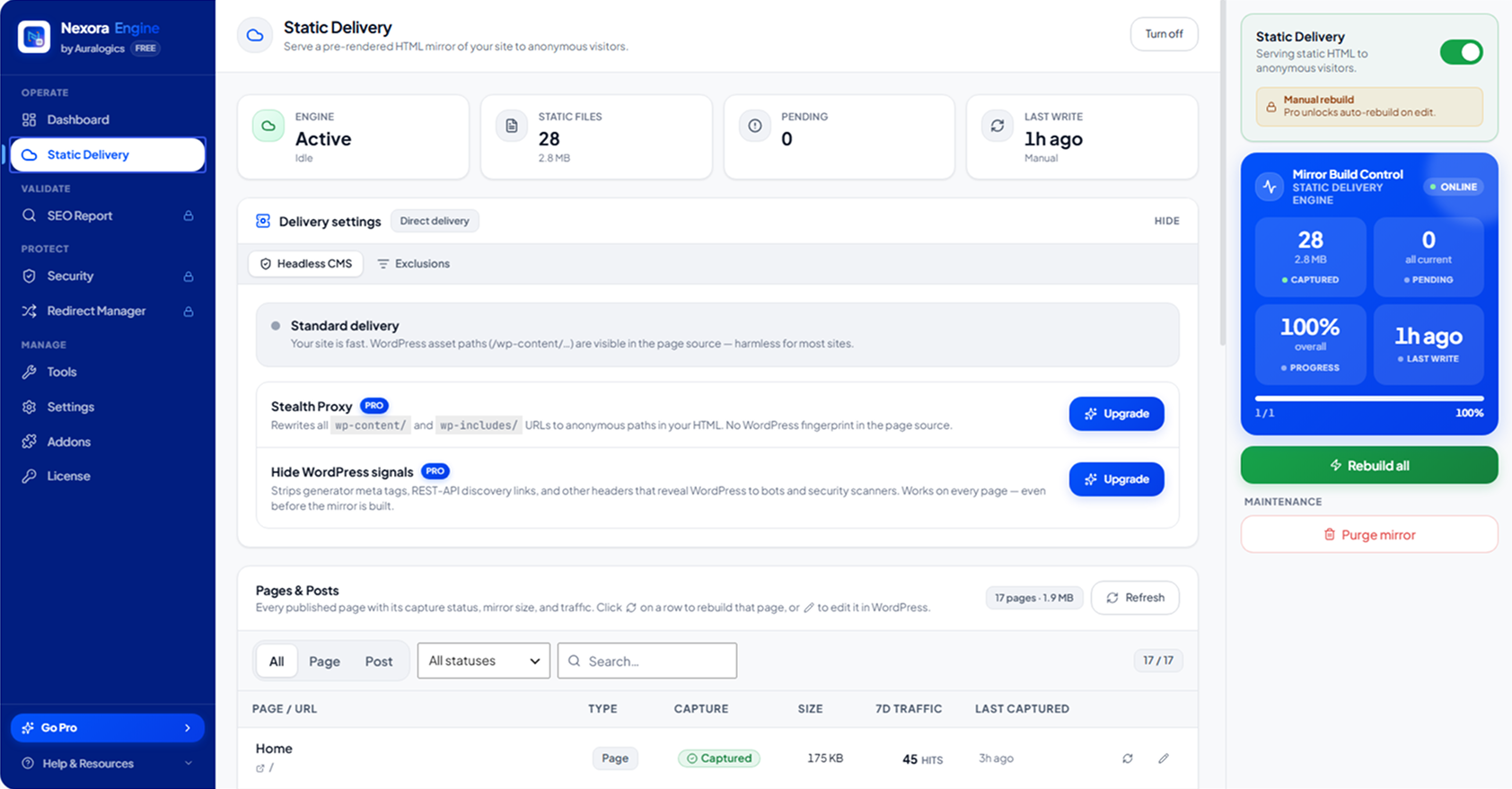Click the pulse icon in Mirror Build Control
Image resolution: width=1512 pixels, height=789 pixels.
(1270, 187)
